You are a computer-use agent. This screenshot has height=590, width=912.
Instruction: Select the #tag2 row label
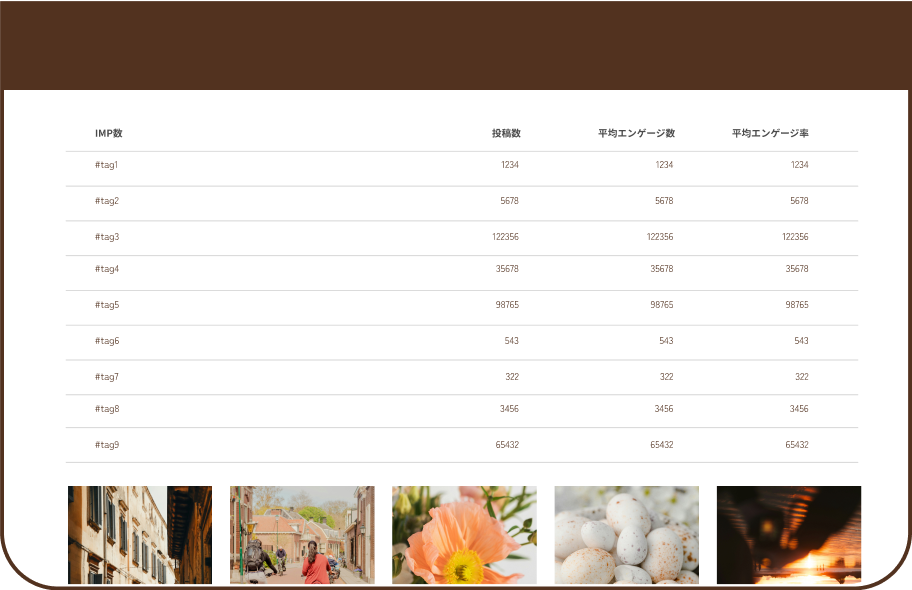(107, 201)
